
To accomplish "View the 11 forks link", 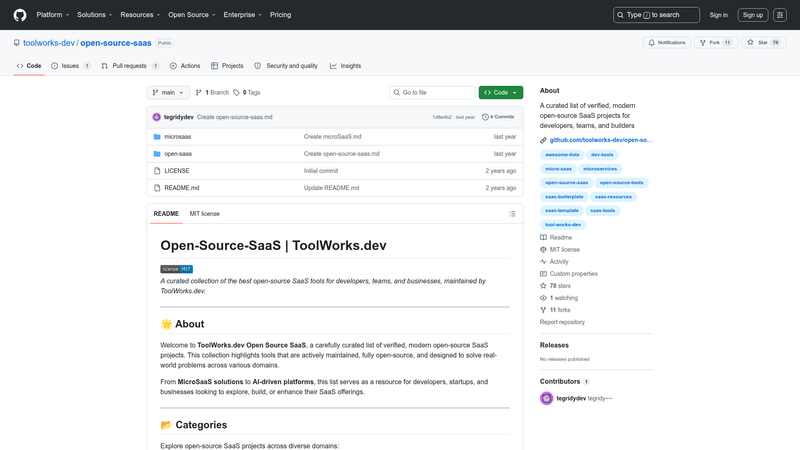I will point(555,310).
